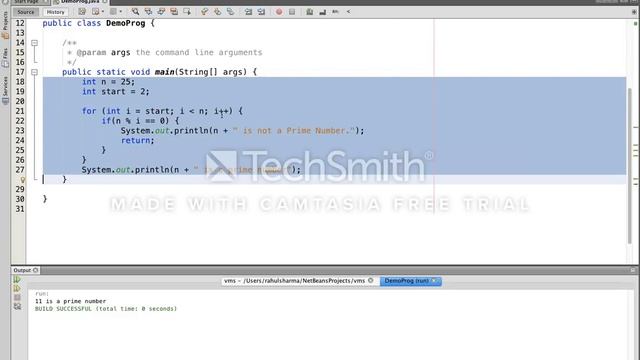Click the 'int start = 2;' code line
The height and width of the screenshot is (360, 640).
(x=116, y=91)
